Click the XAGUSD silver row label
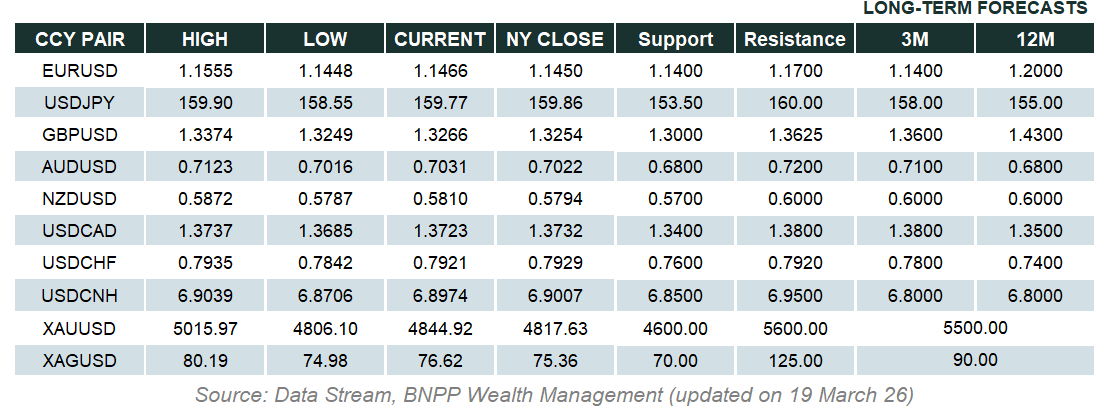Screen dimensions: 1105x408 coord(79,360)
